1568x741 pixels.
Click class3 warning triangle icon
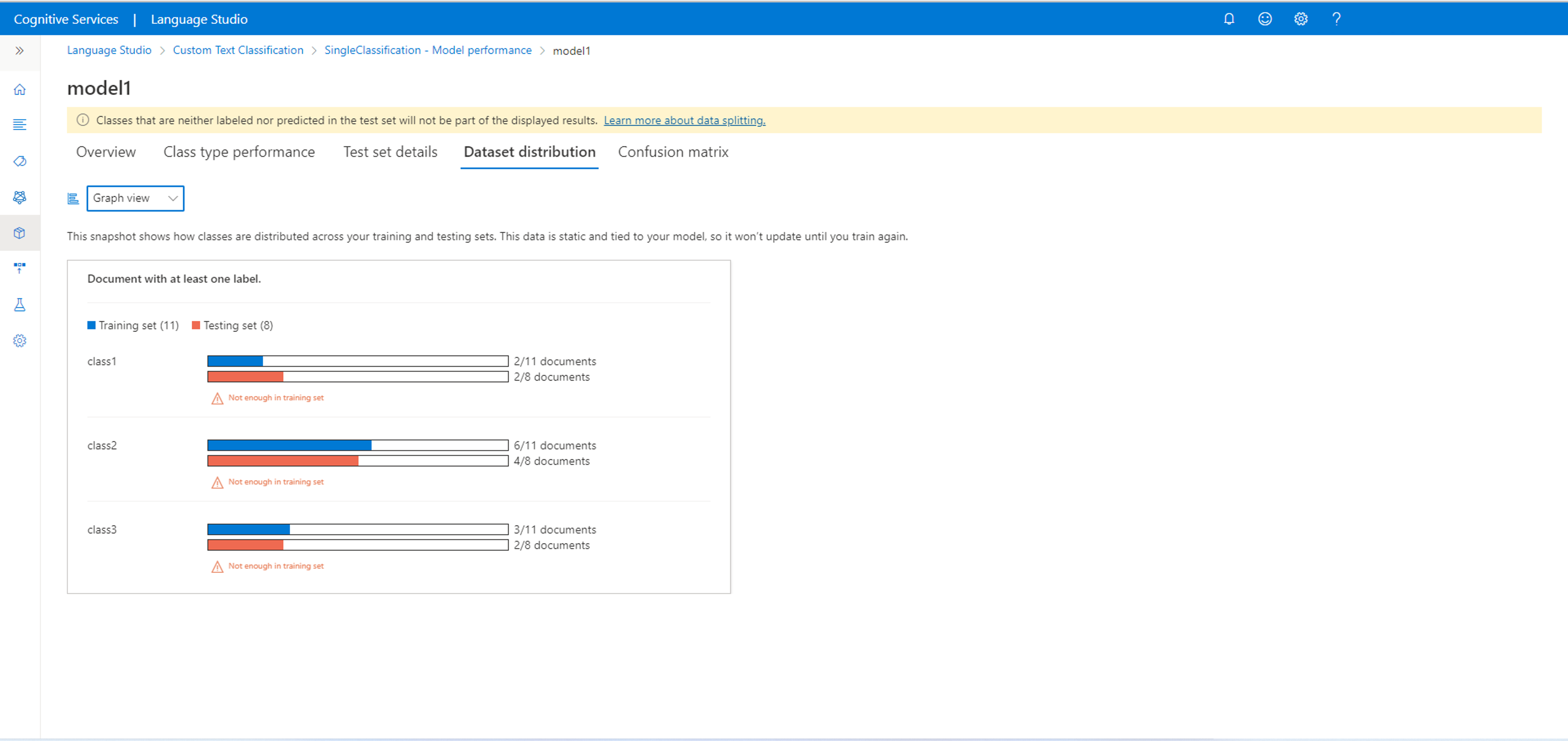click(x=217, y=566)
